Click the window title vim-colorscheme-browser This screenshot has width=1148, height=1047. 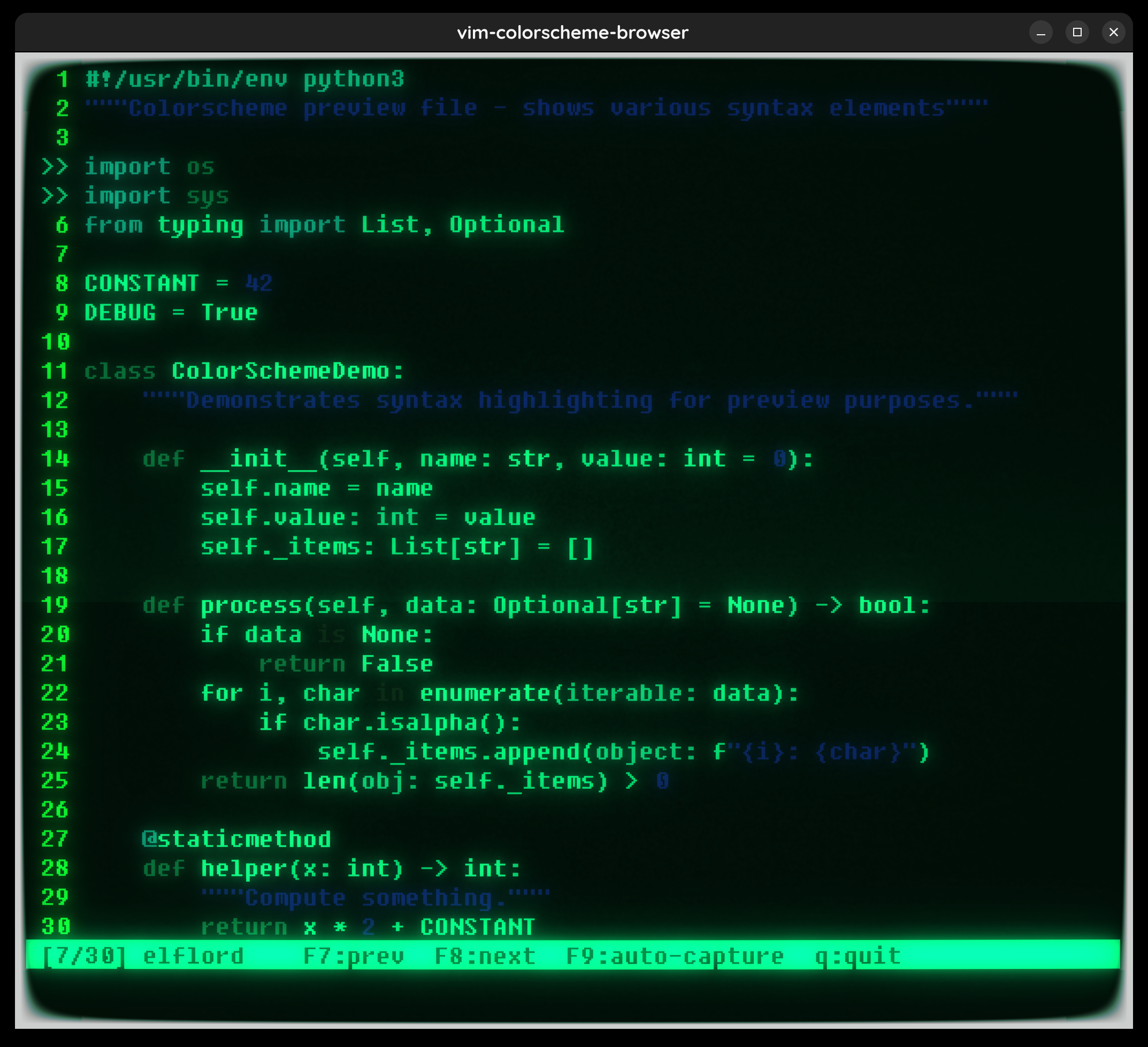click(x=572, y=33)
